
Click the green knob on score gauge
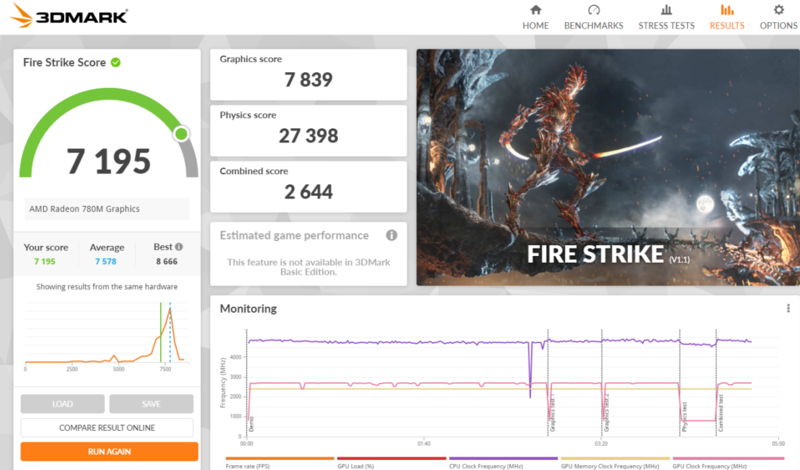(181, 133)
